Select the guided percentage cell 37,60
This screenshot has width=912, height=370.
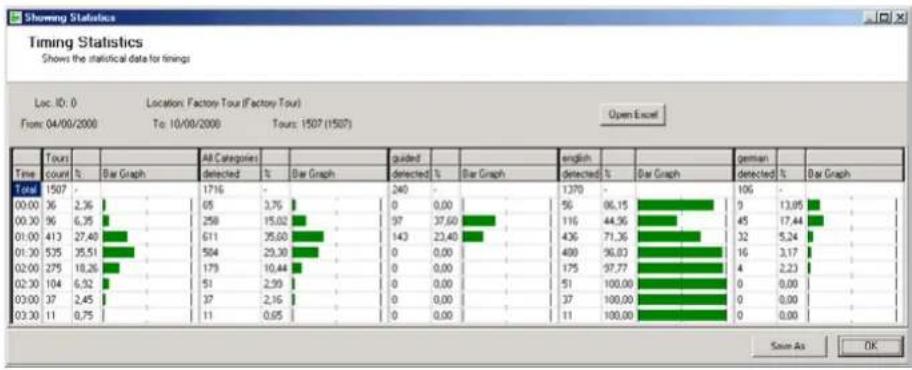(446, 220)
